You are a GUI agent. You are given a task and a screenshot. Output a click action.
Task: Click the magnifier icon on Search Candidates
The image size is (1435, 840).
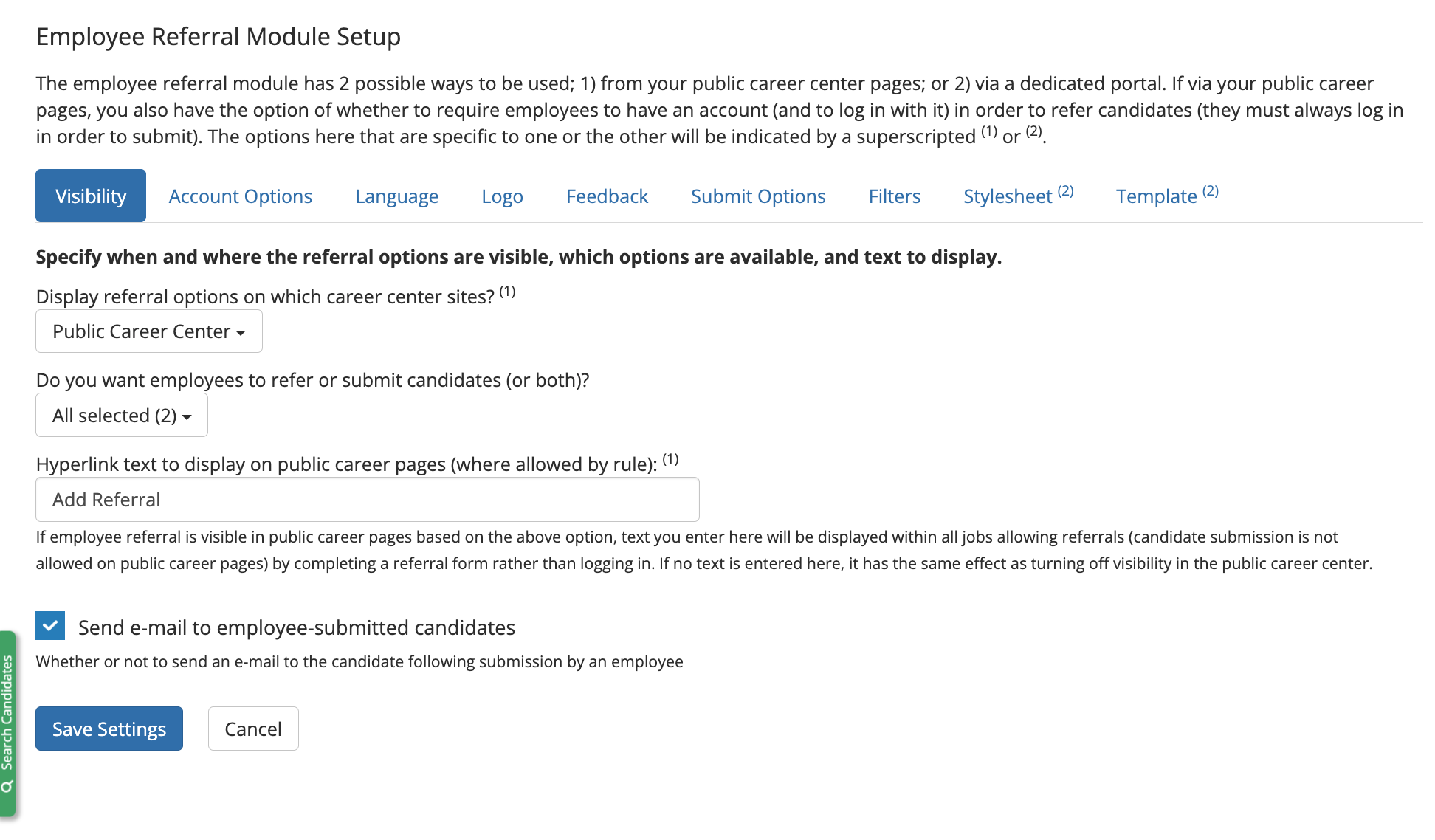(7, 787)
